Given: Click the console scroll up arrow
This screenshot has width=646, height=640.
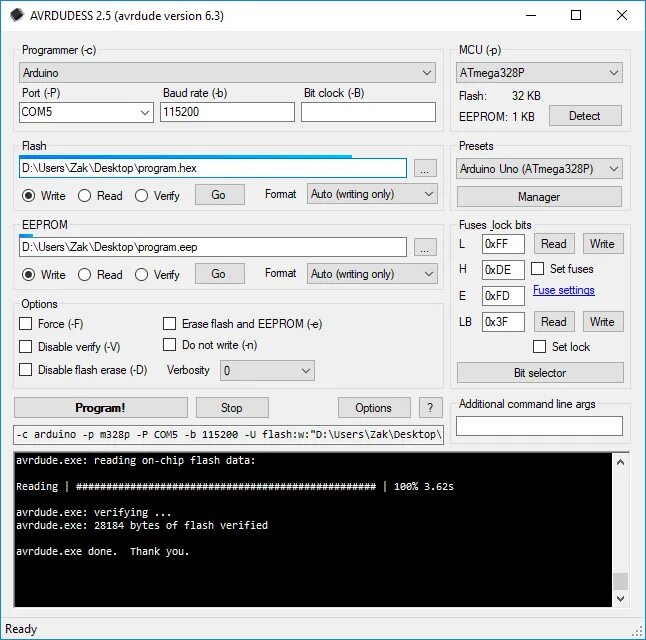Looking at the screenshot, I should pyautogui.click(x=620, y=462).
